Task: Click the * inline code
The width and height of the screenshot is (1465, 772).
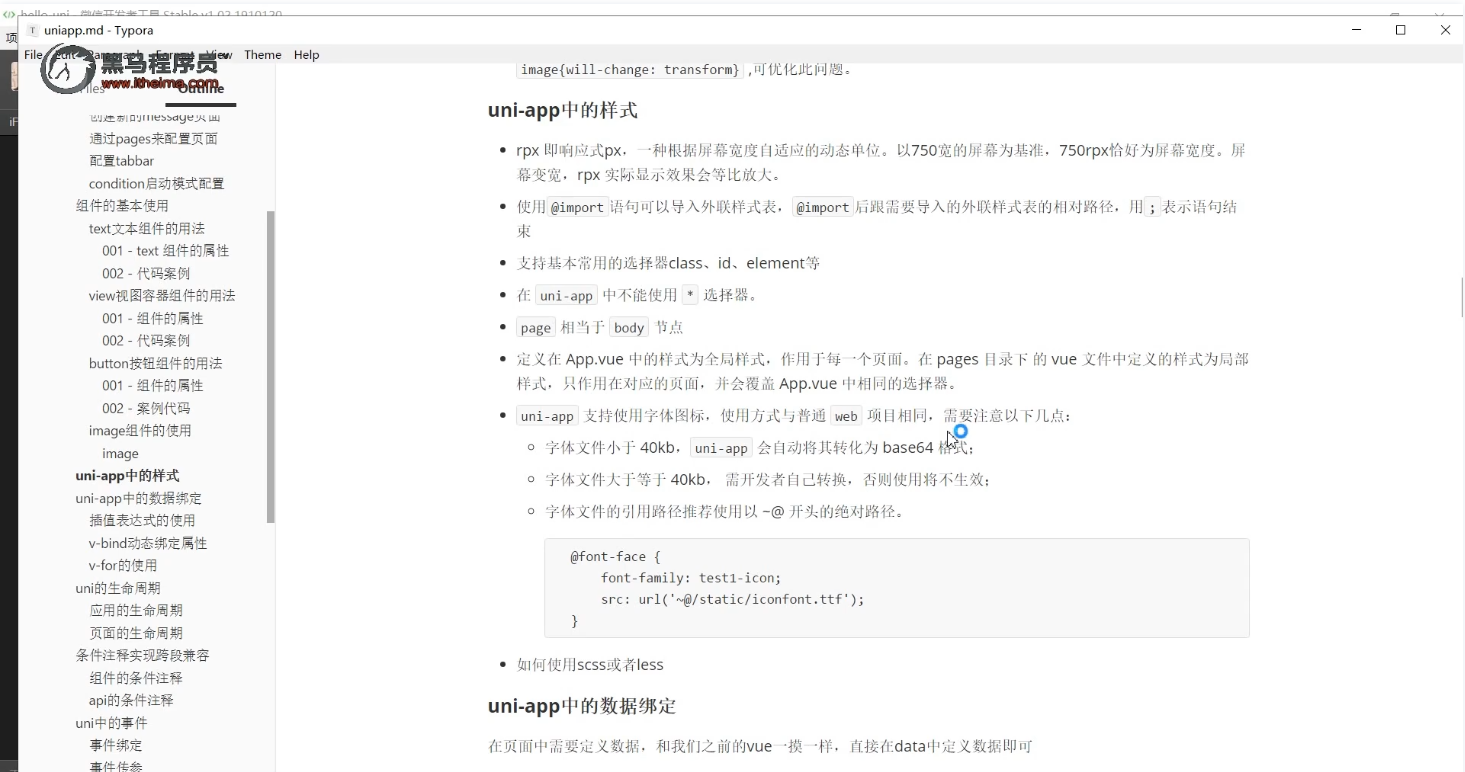Action: 690,296
